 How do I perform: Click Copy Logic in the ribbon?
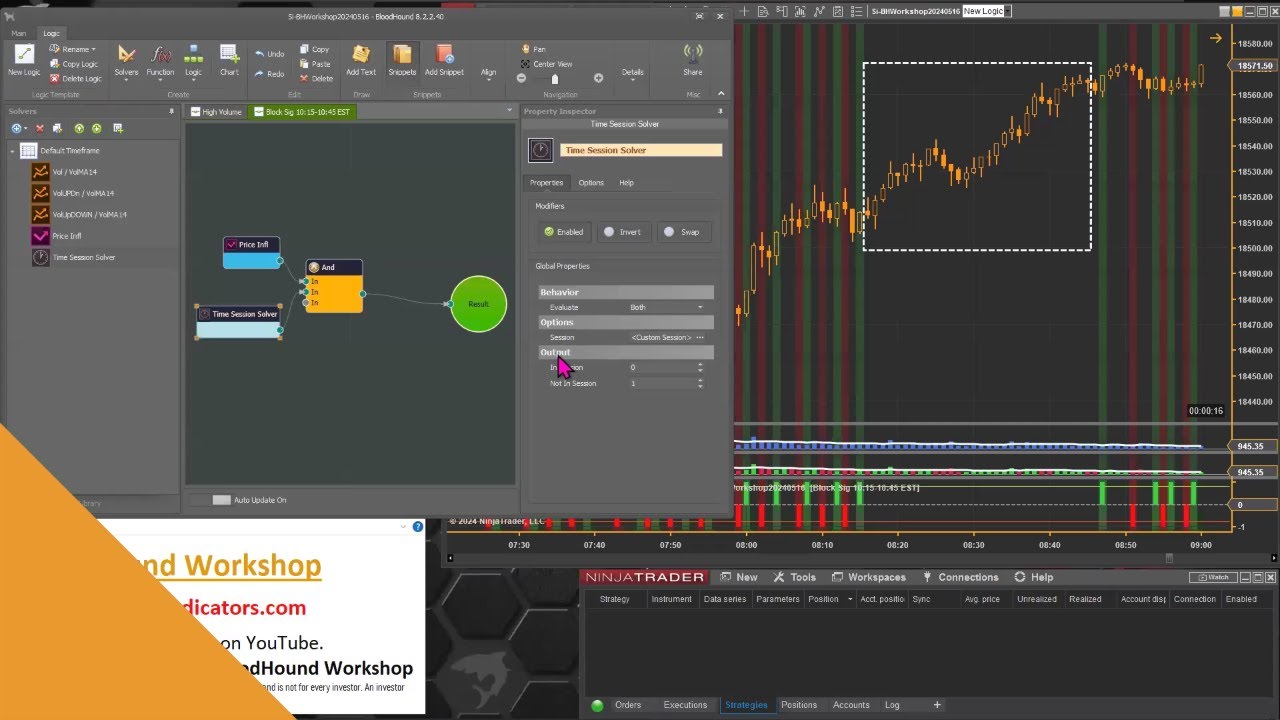coord(73,64)
